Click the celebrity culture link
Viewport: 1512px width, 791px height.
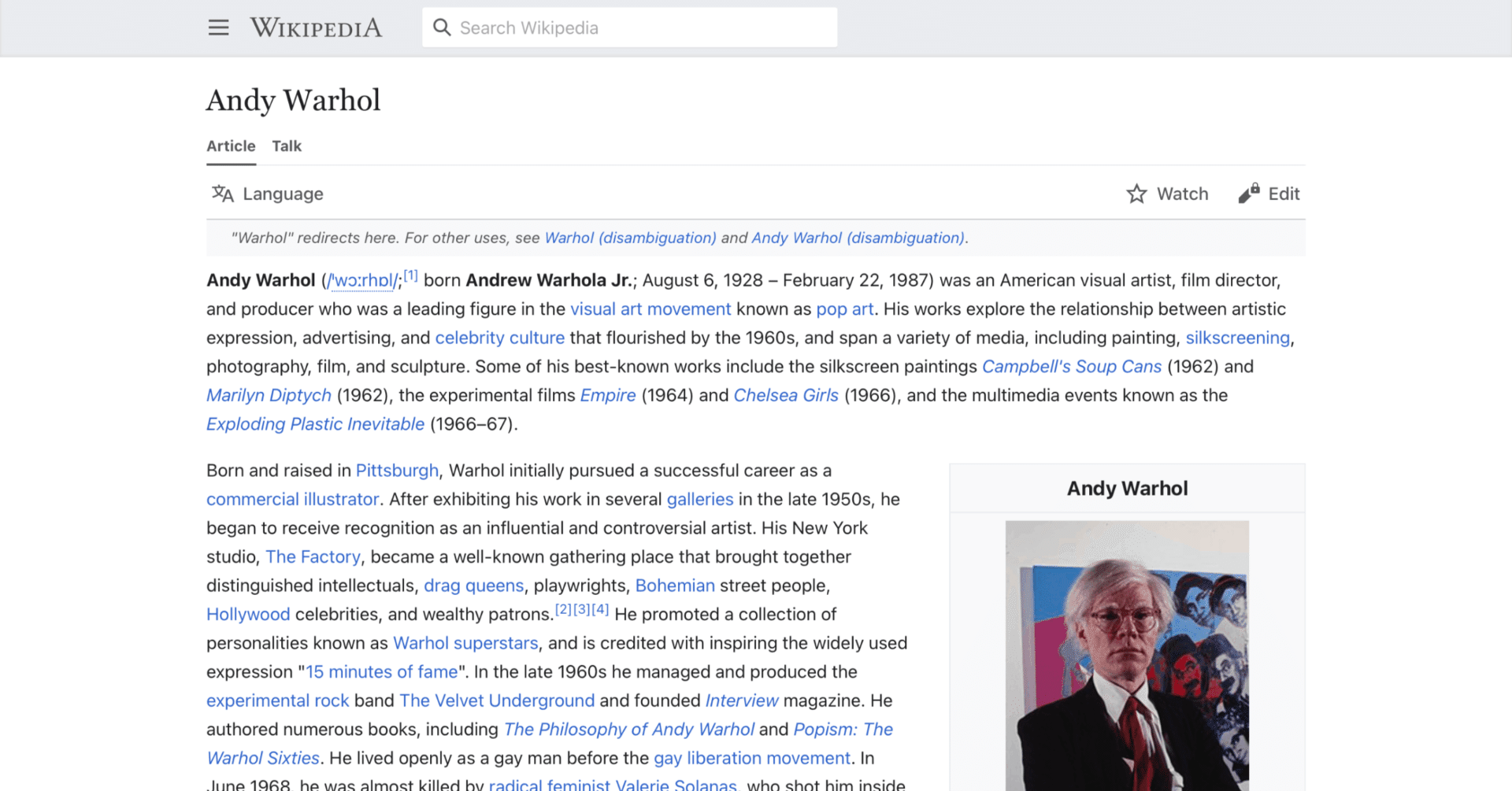(499, 337)
